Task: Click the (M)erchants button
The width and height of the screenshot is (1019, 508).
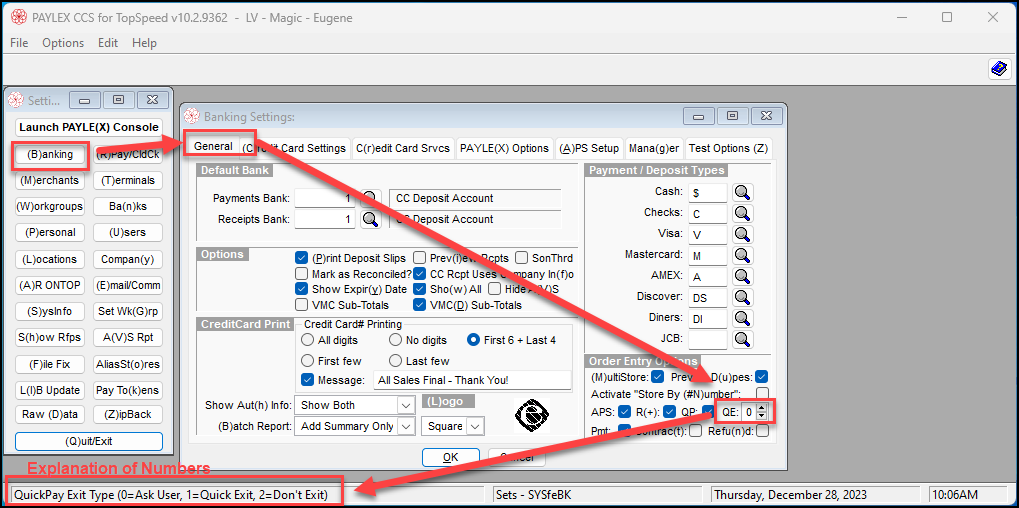Action: [49, 180]
